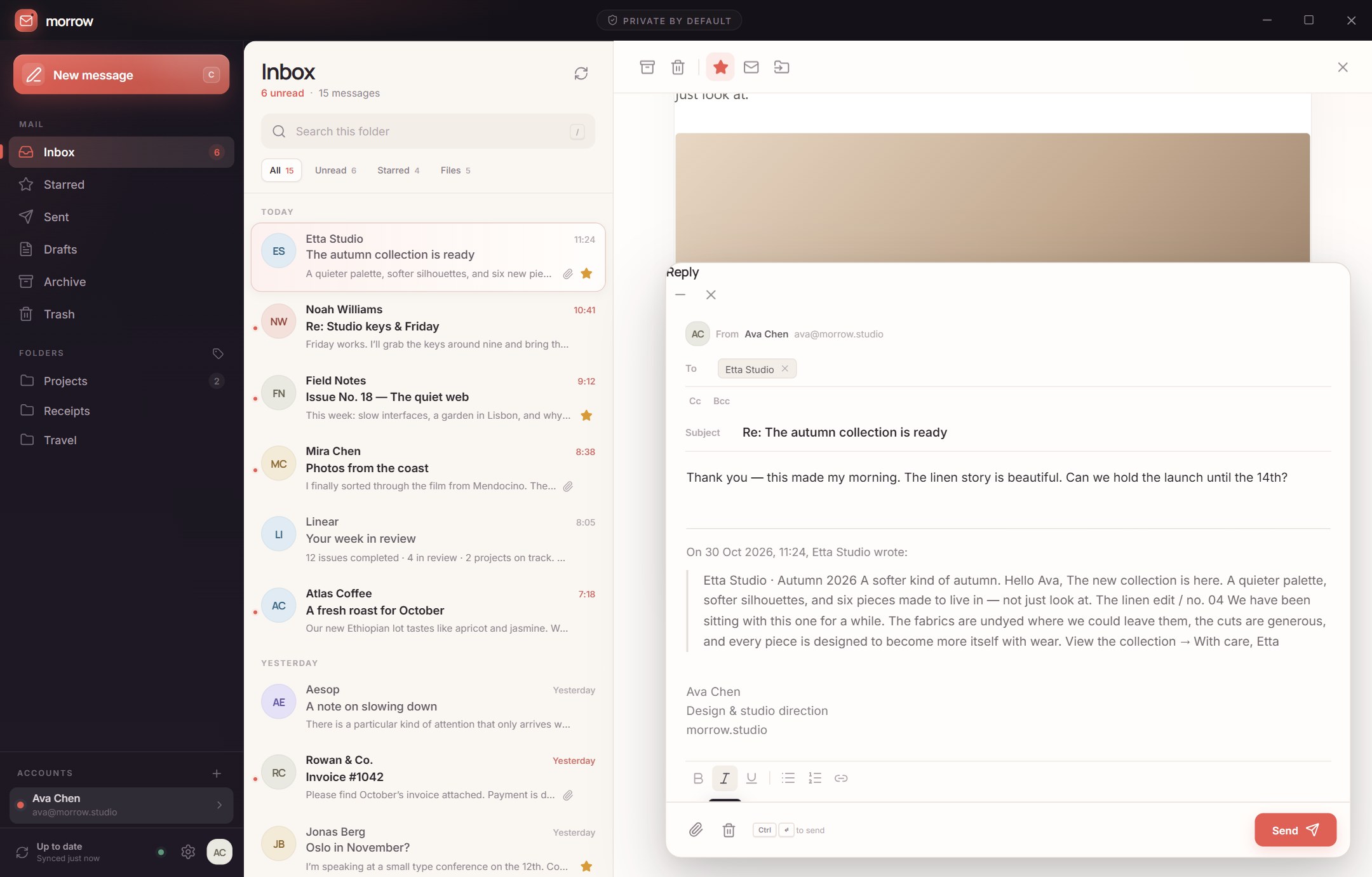
Task: Remove Etta Studio recipient chip
Action: coord(784,369)
